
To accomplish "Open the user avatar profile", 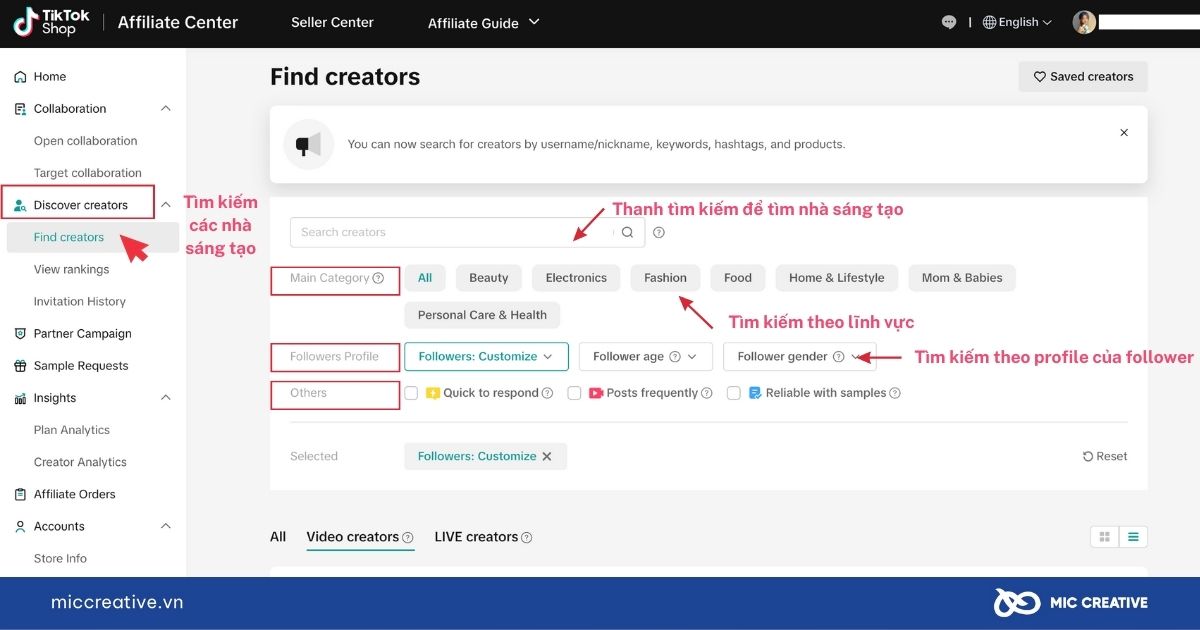I will 1084,22.
